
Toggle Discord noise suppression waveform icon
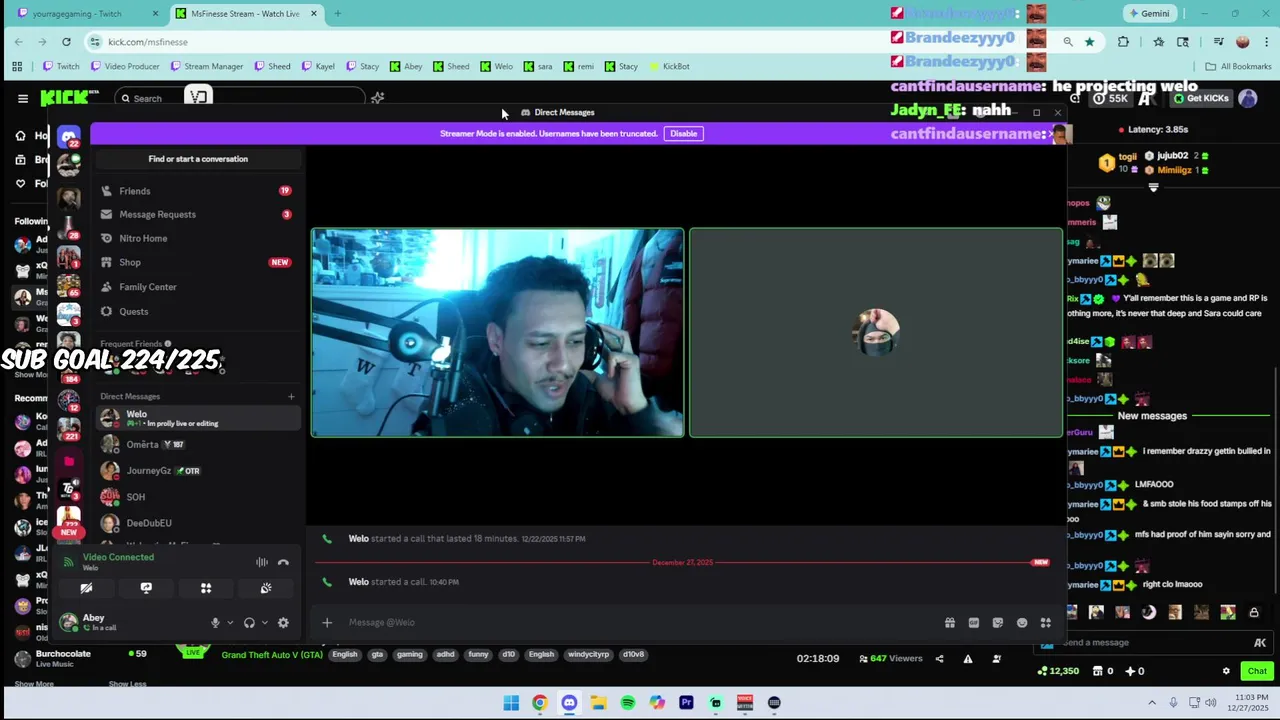coord(262,562)
